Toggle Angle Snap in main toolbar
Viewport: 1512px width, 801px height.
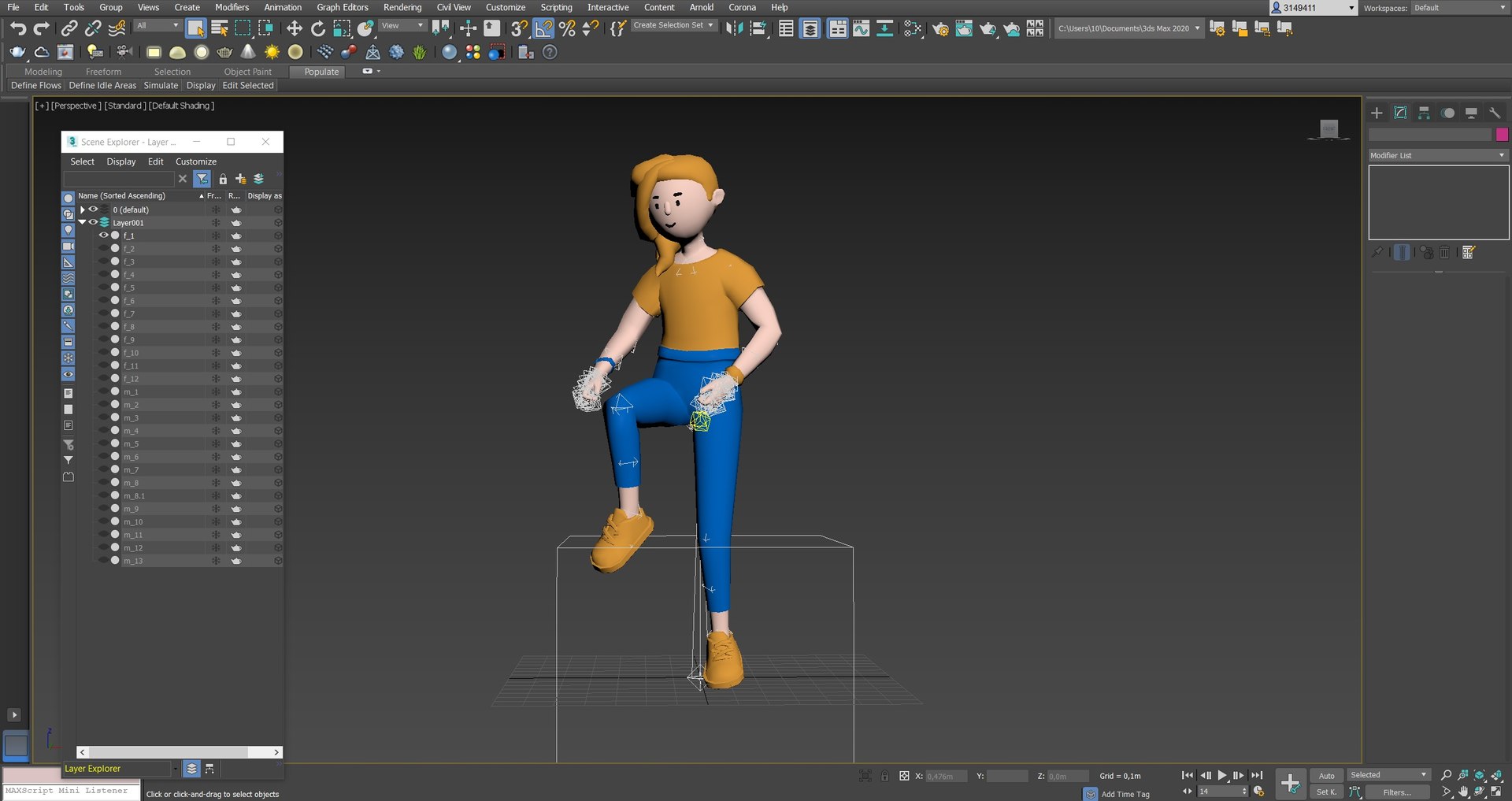coord(543,29)
